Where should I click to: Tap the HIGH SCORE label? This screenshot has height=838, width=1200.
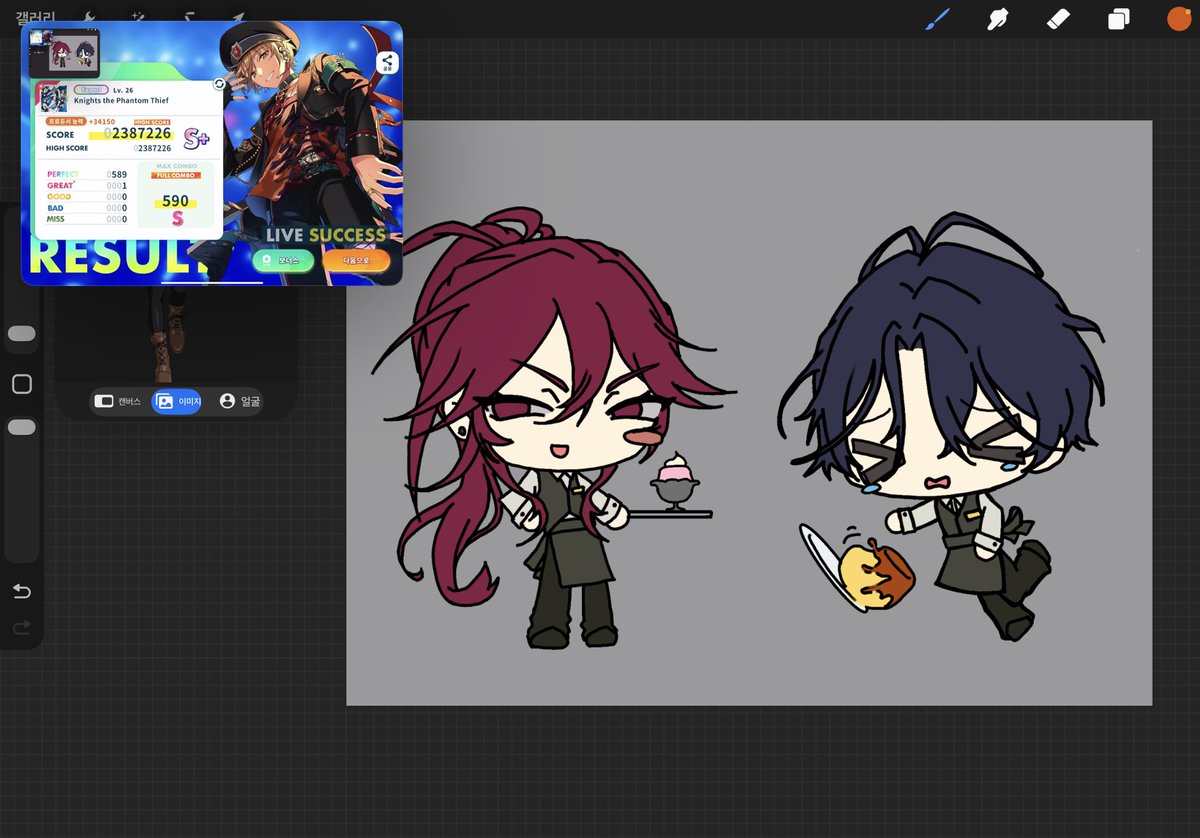[67, 148]
